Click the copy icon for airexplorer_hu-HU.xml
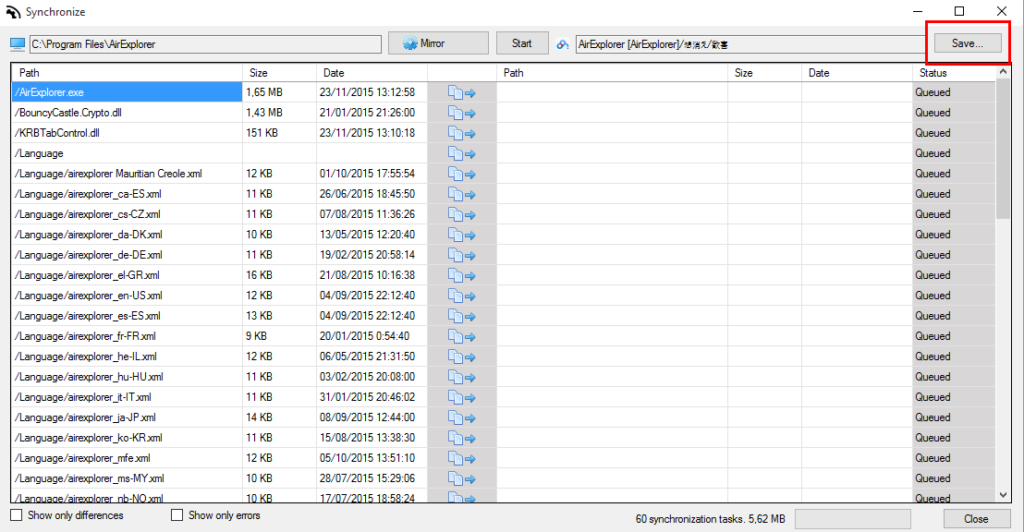This screenshot has height=532, width=1024. [x=462, y=377]
